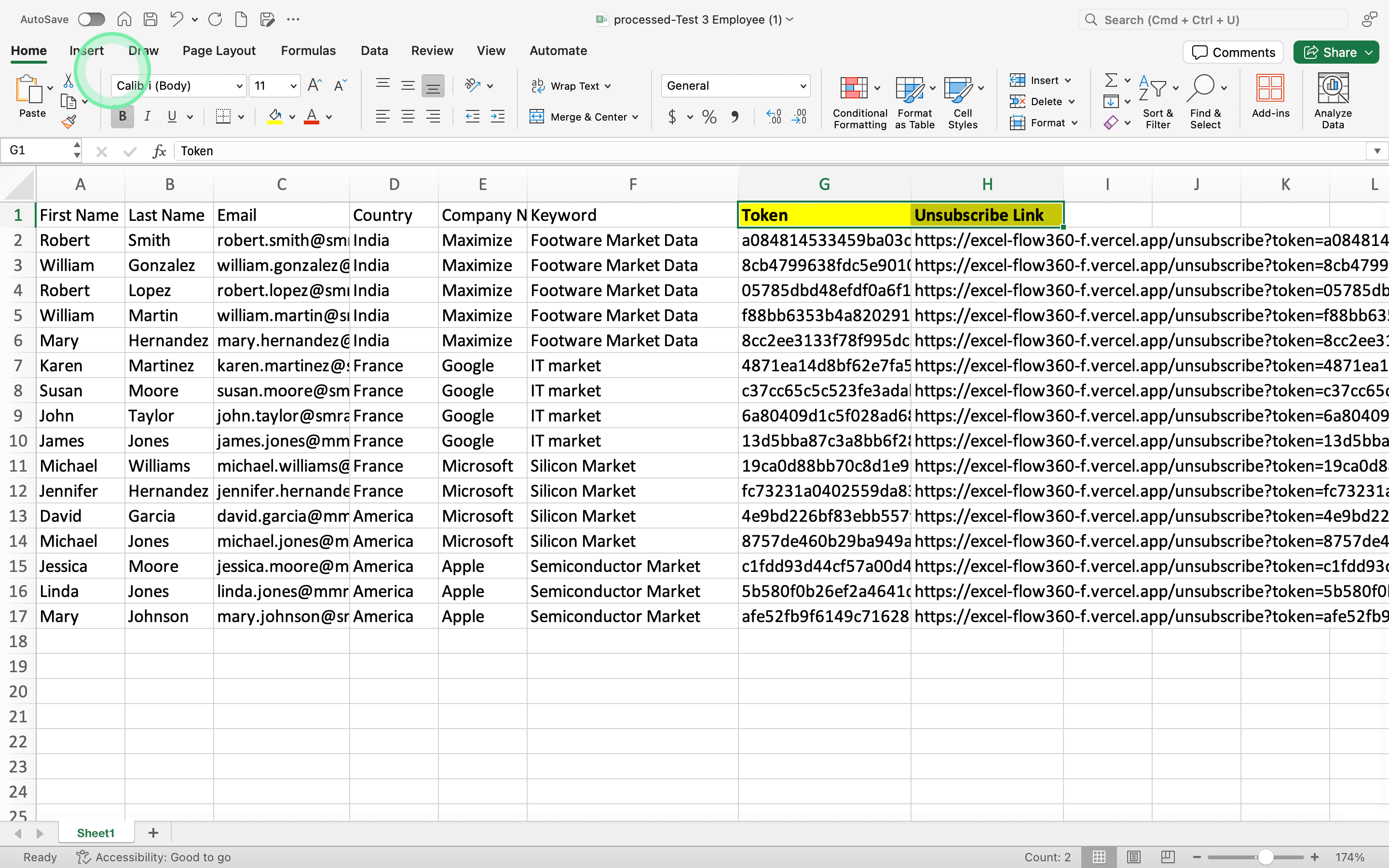Switch to the Data ribbon tab
Image resolution: width=1389 pixels, height=868 pixels.
click(x=374, y=51)
